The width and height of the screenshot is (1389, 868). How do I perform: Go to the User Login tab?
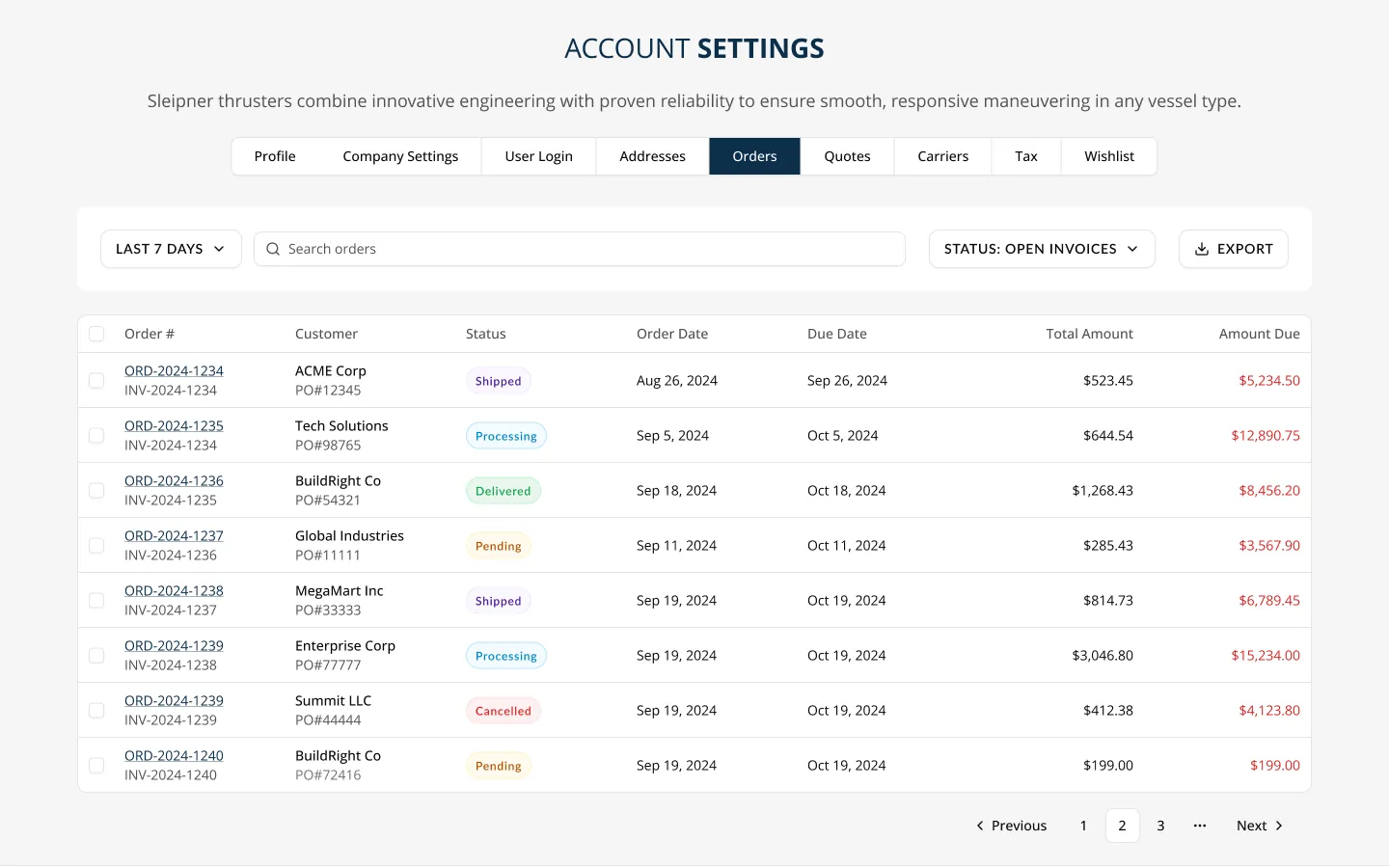(538, 156)
